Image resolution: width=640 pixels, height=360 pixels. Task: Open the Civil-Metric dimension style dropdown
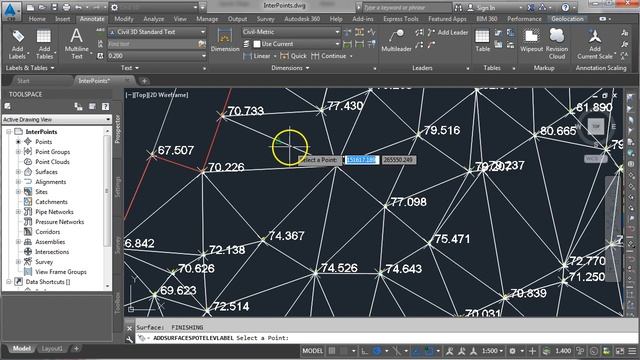click(291, 32)
